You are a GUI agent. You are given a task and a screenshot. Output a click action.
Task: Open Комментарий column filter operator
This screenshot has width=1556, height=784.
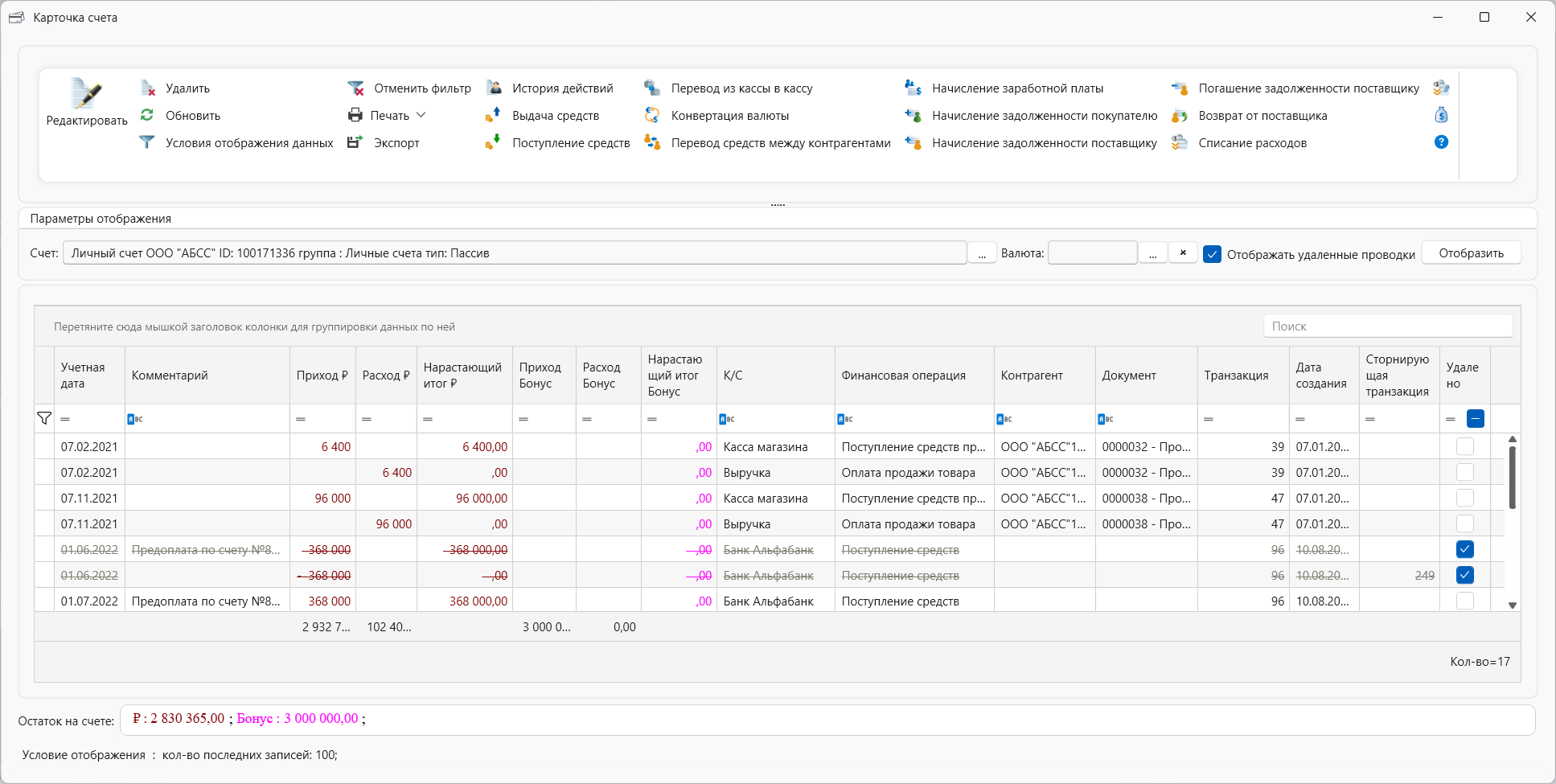tap(135, 419)
